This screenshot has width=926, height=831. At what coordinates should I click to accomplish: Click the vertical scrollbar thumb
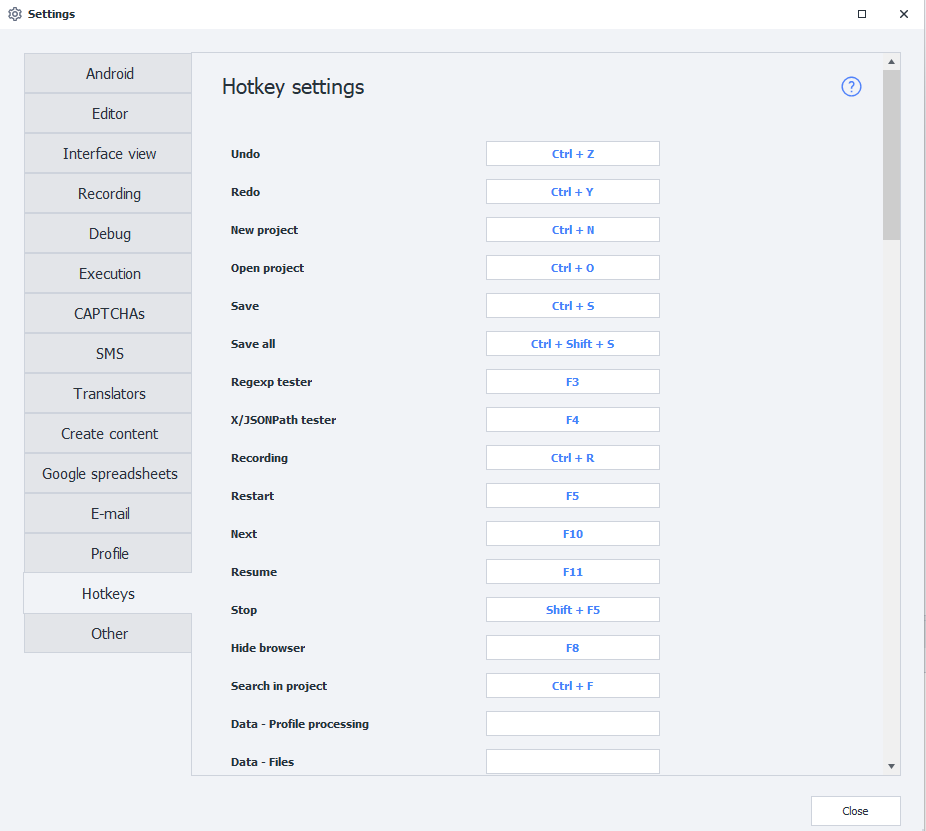[891, 155]
